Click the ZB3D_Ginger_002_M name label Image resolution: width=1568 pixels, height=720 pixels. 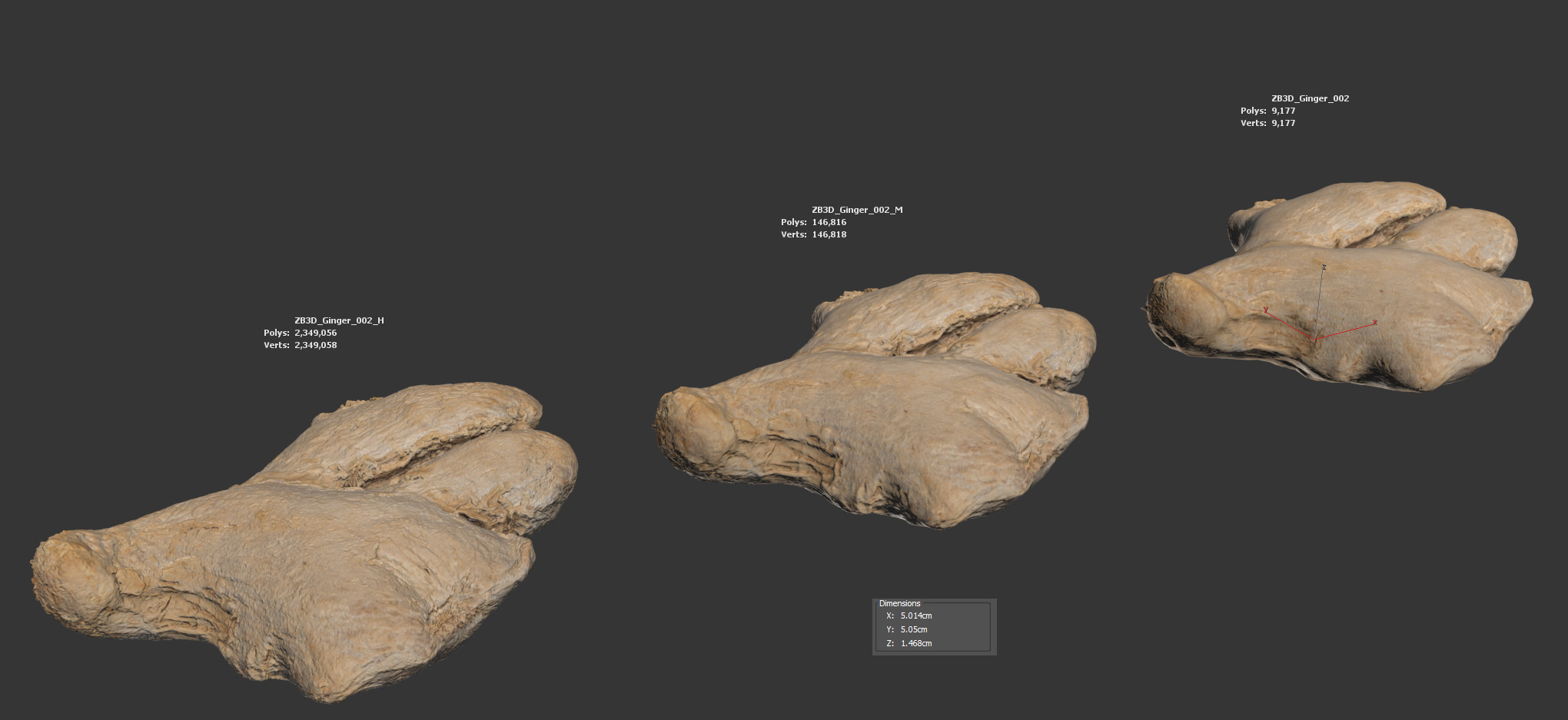pyautogui.click(x=857, y=210)
